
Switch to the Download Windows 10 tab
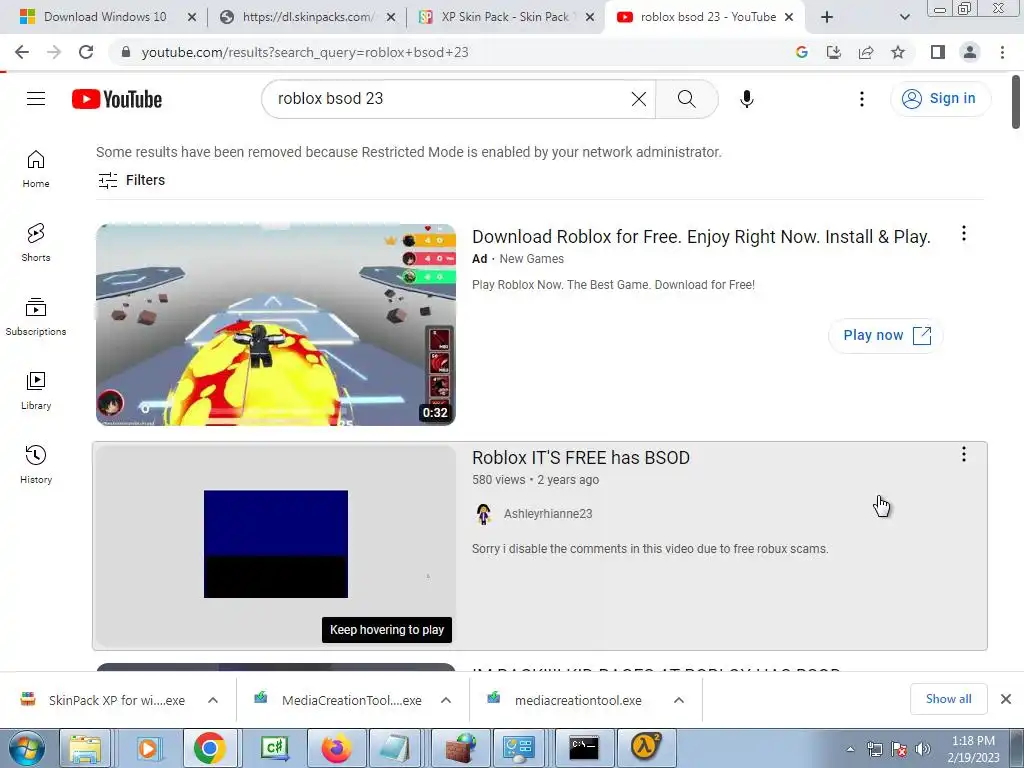(104, 17)
